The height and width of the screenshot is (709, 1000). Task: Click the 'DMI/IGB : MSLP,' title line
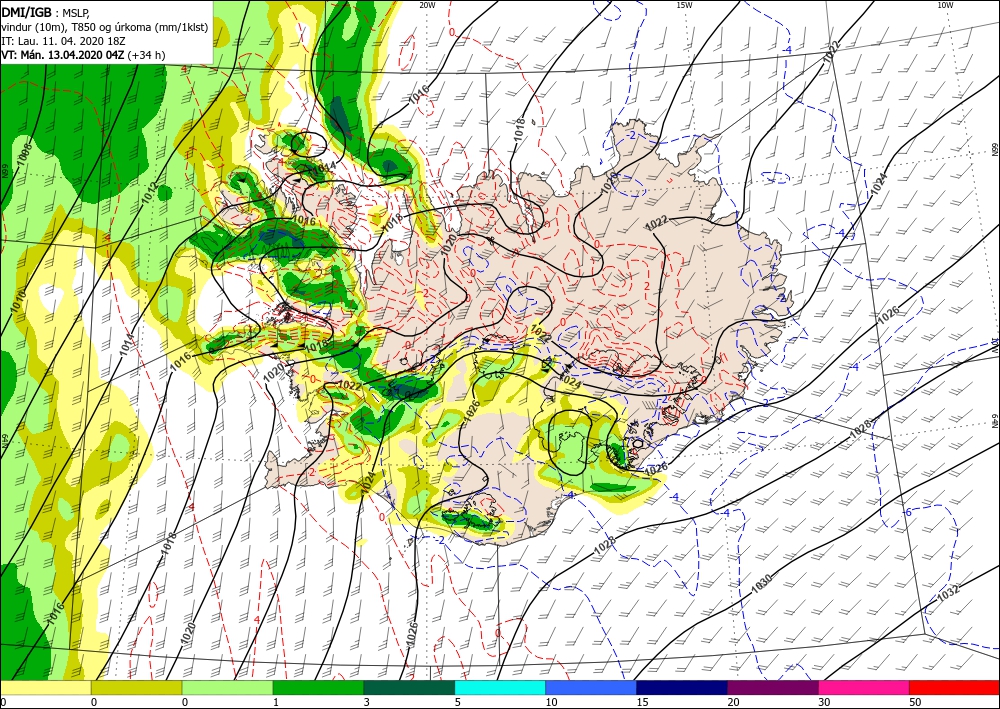(x=46, y=12)
